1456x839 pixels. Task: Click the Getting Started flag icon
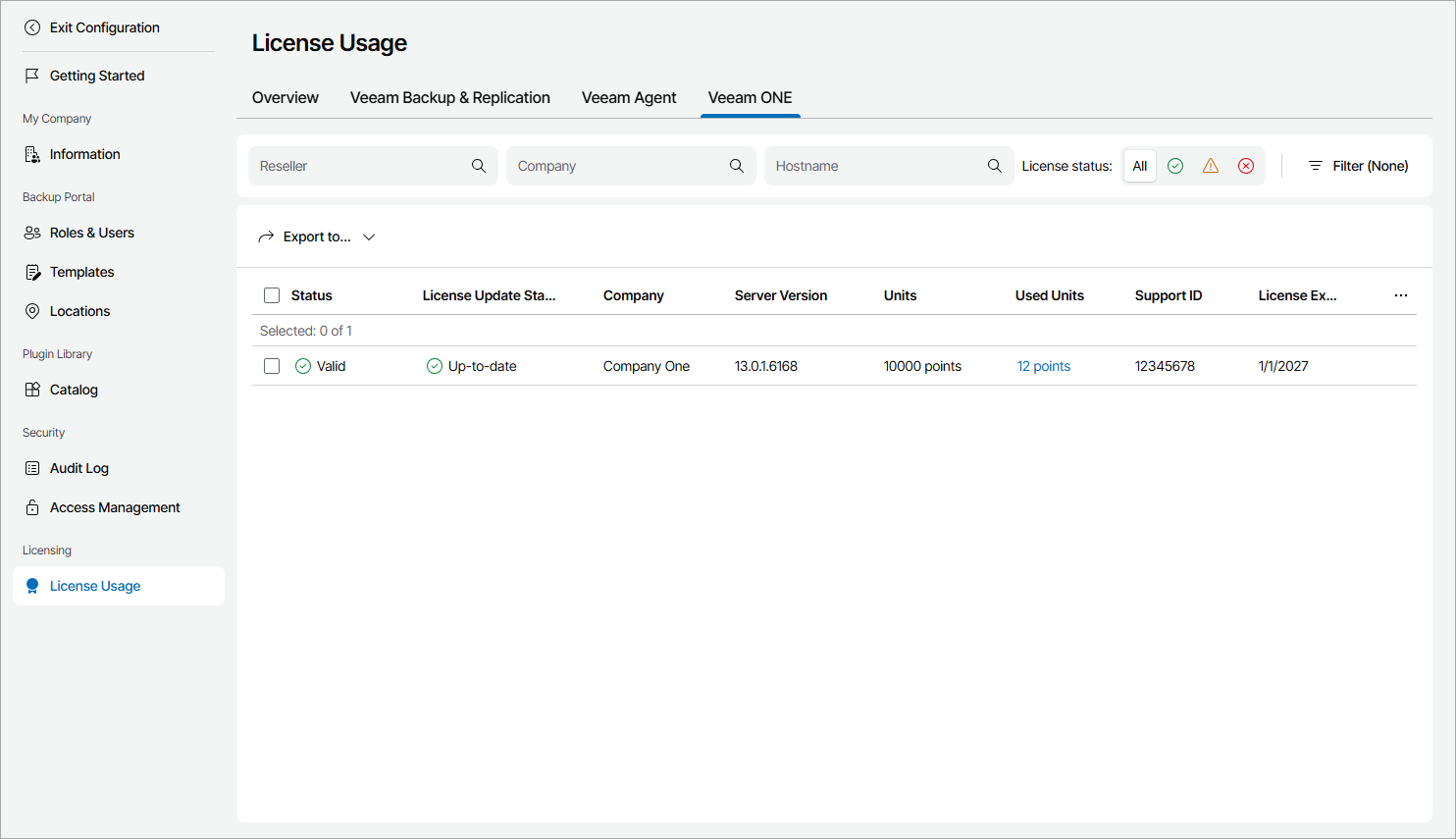(32, 76)
